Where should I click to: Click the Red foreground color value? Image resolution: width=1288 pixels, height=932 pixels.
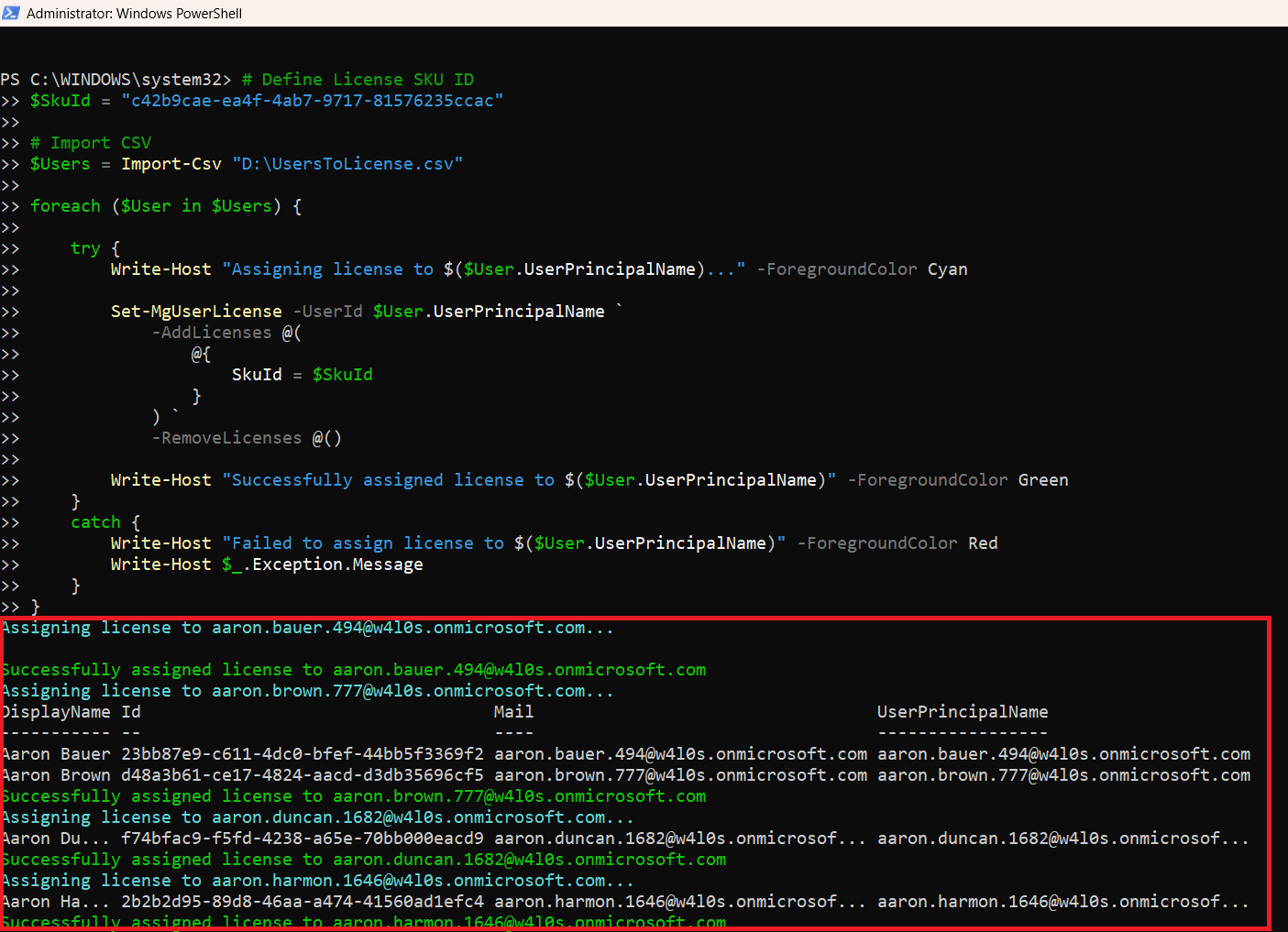(983, 543)
